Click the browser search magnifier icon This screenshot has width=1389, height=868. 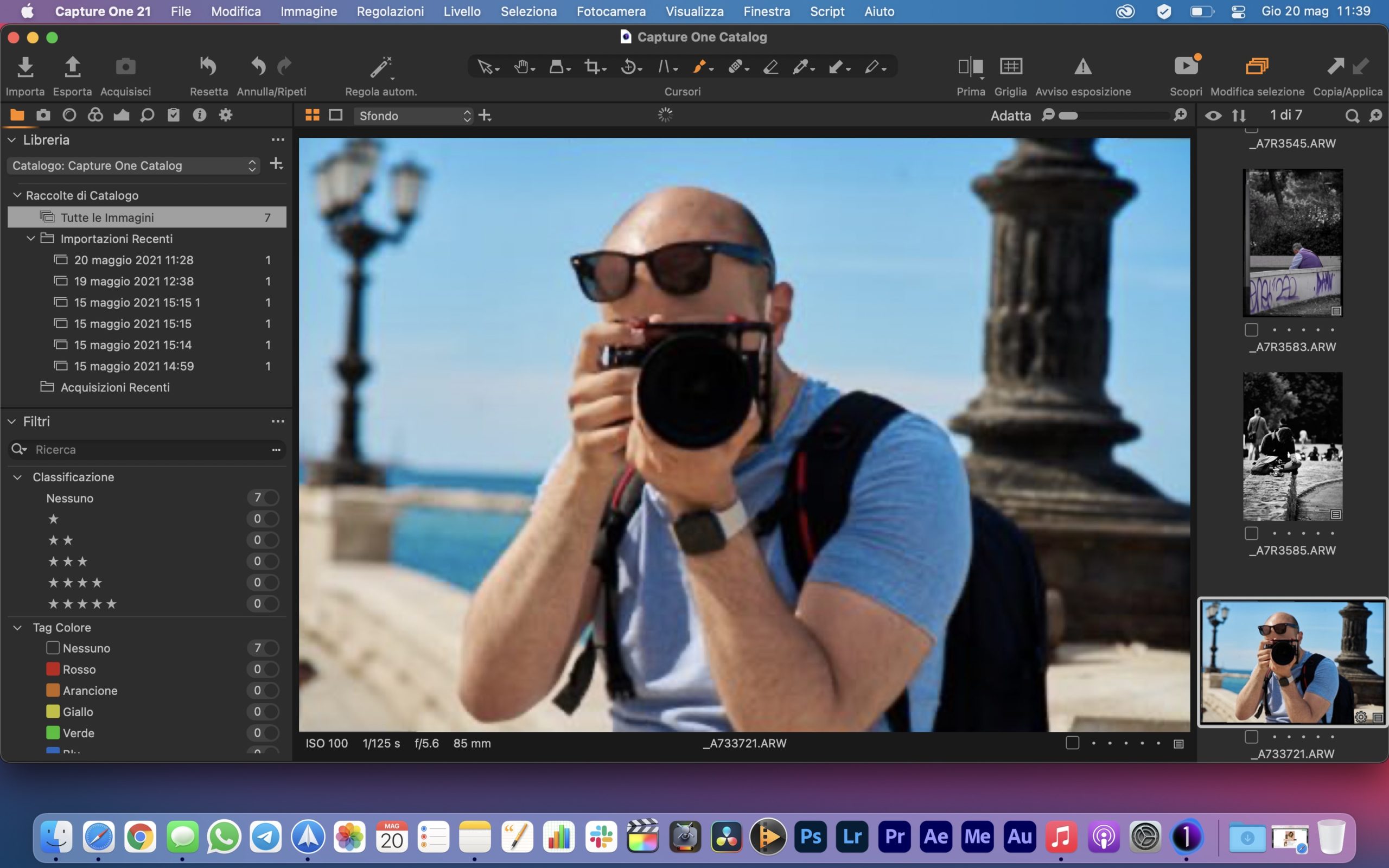[x=1352, y=116]
